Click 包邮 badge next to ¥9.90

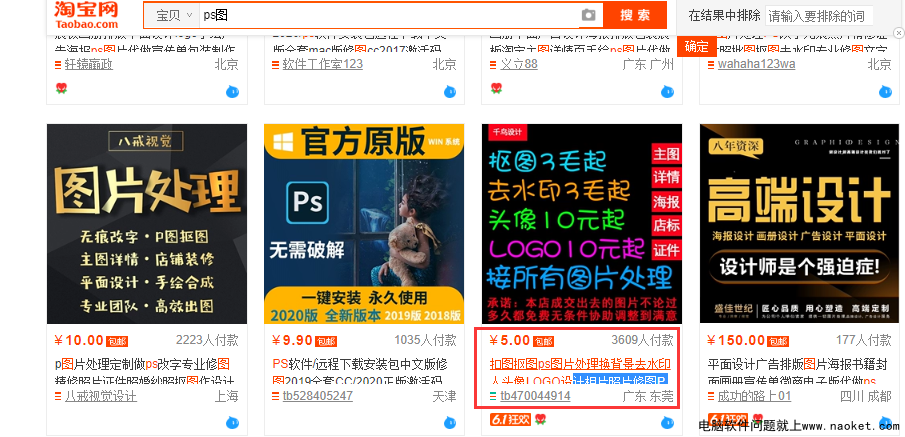326,342
